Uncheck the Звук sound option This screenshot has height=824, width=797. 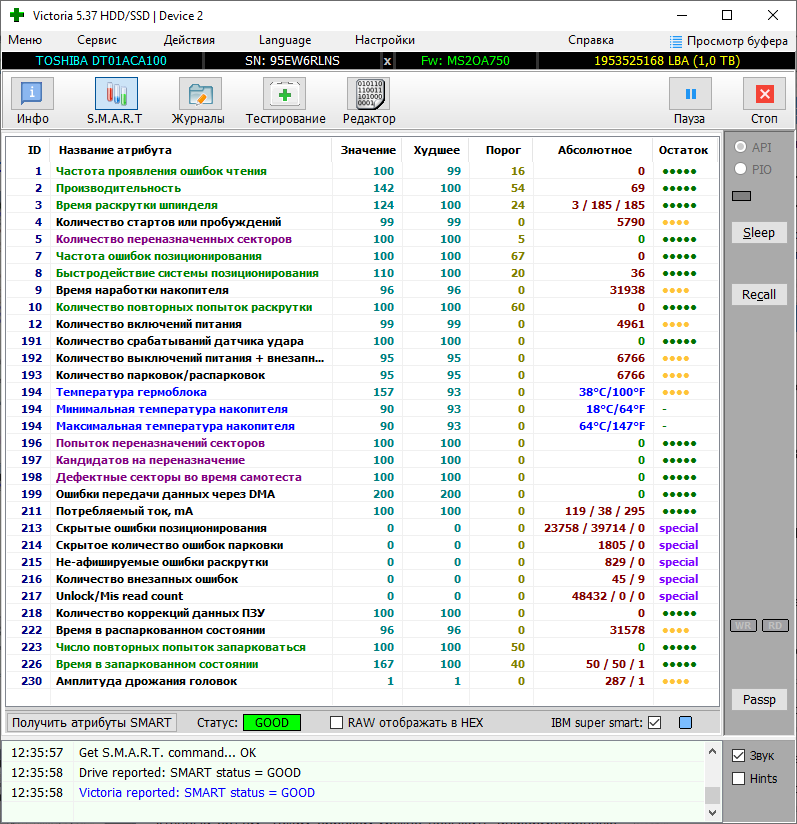click(x=739, y=756)
